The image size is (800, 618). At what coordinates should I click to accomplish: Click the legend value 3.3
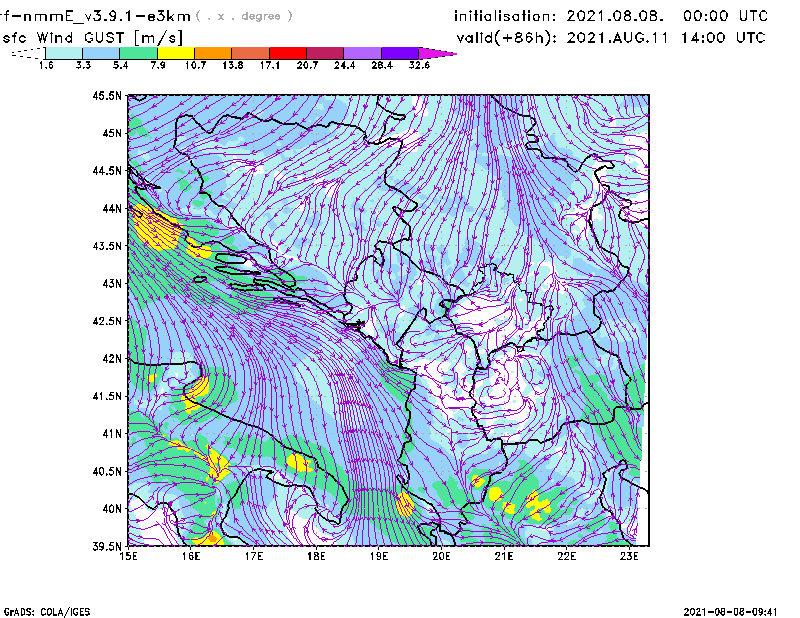click(83, 65)
